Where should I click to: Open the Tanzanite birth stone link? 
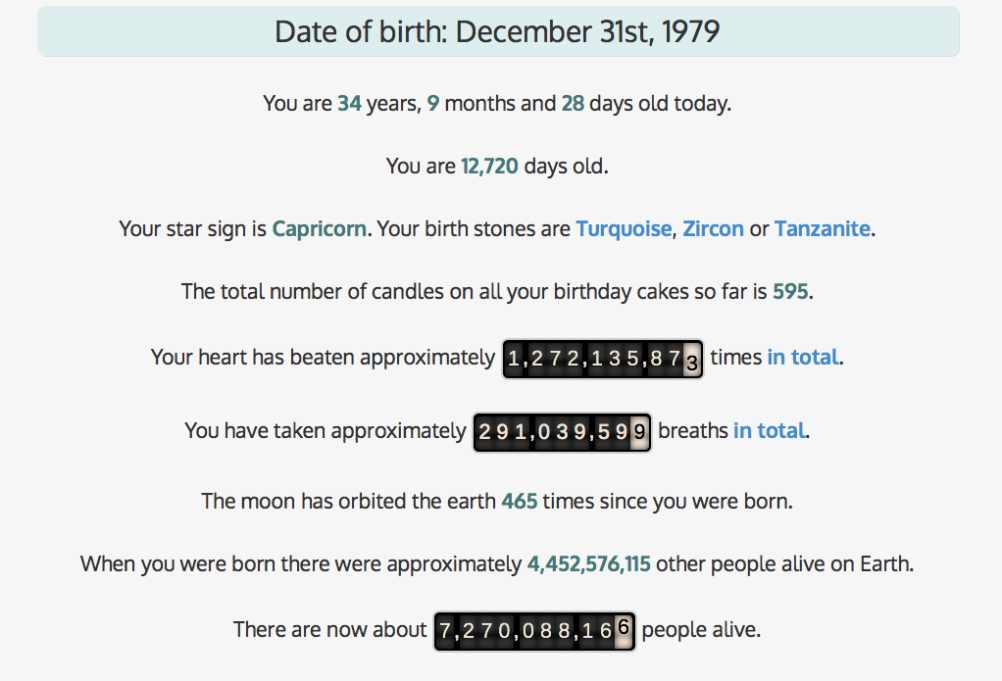point(822,229)
